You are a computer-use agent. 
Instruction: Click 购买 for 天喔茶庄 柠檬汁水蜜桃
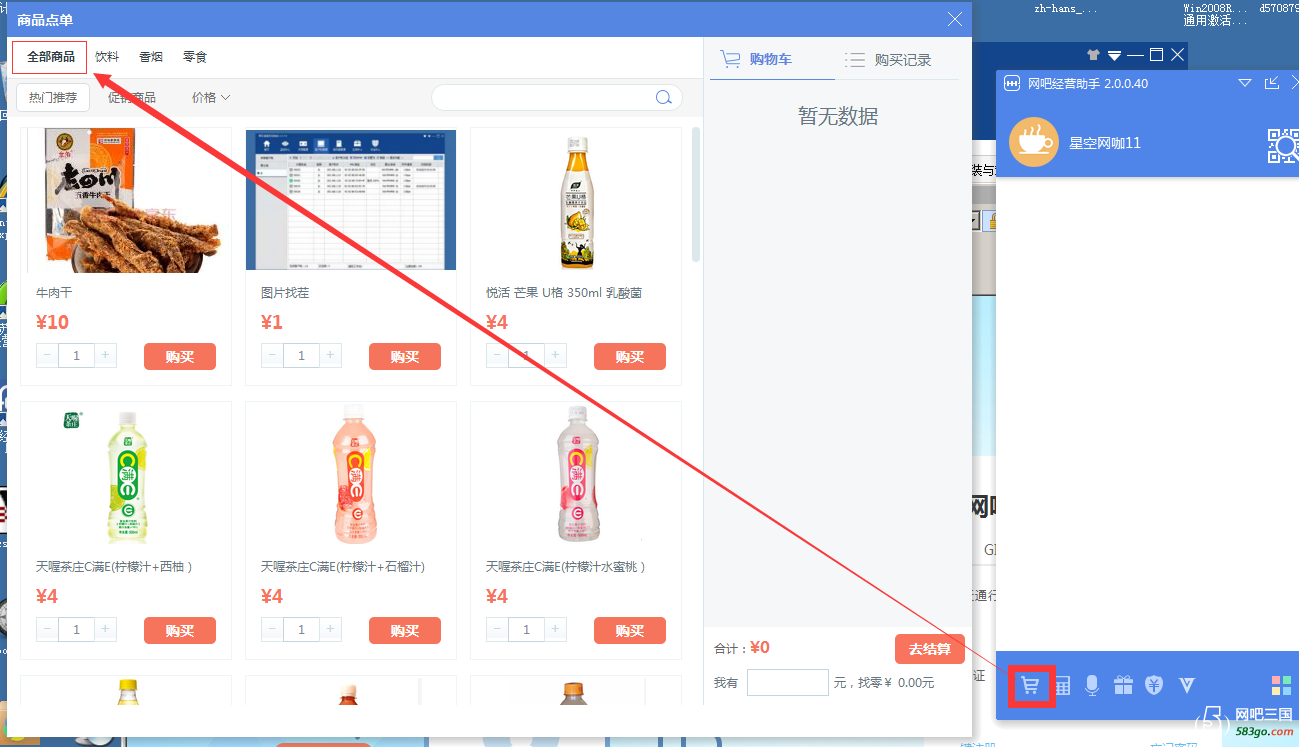tap(630, 630)
